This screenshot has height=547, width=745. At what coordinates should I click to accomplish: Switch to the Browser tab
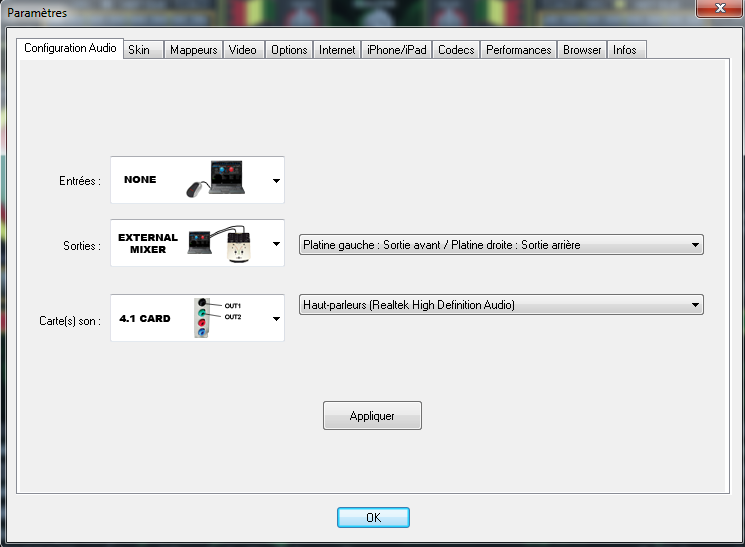582,50
